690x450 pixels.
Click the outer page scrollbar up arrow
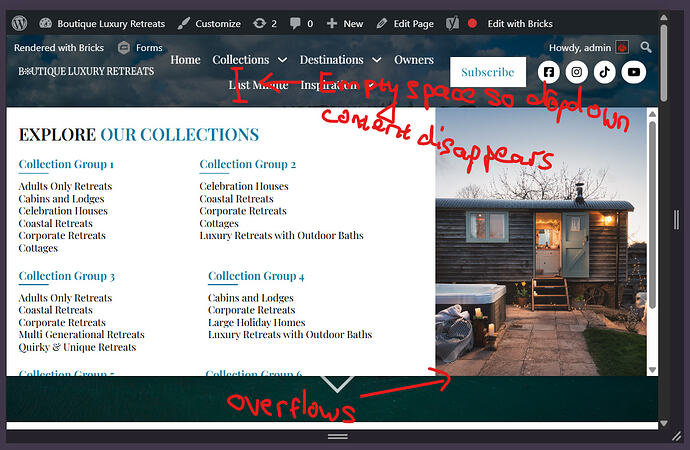pos(664,17)
